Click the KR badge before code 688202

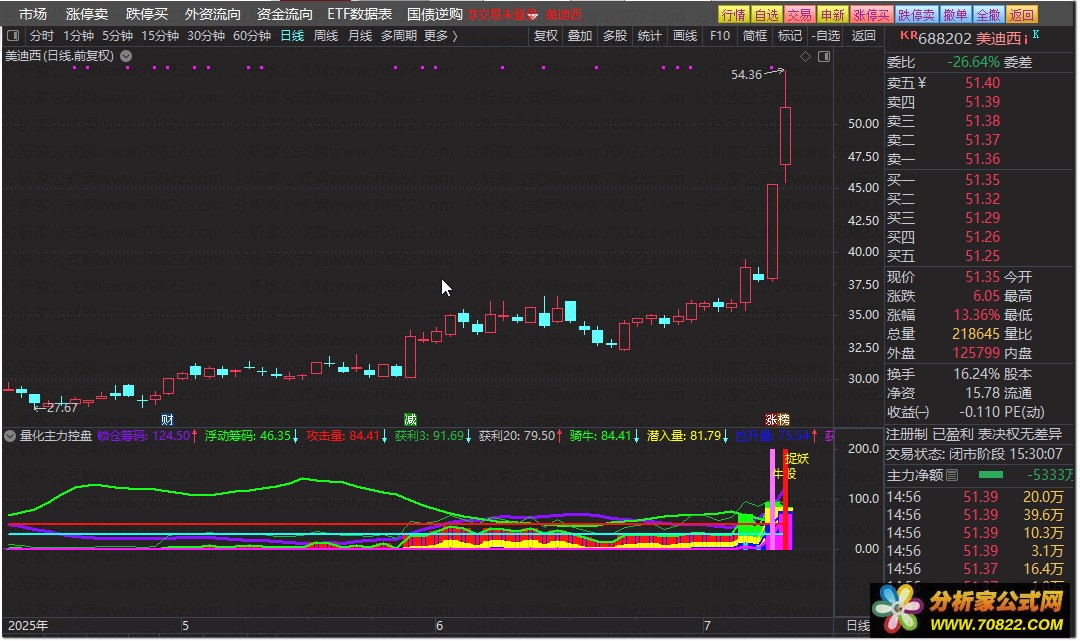coord(908,35)
